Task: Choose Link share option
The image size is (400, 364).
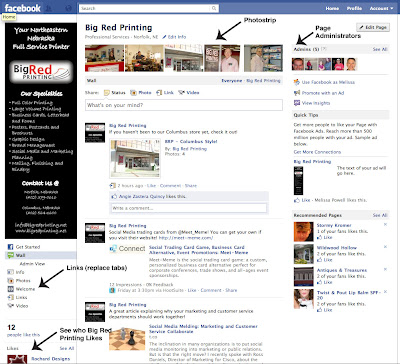Action: point(165,93)
